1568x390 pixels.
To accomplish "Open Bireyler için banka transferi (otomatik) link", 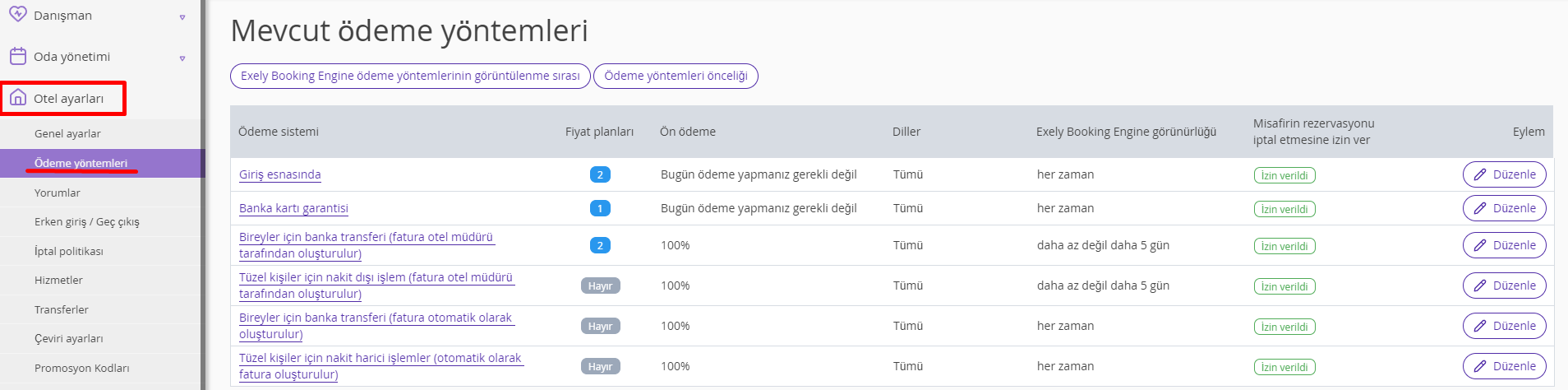I will pos(376,326).
